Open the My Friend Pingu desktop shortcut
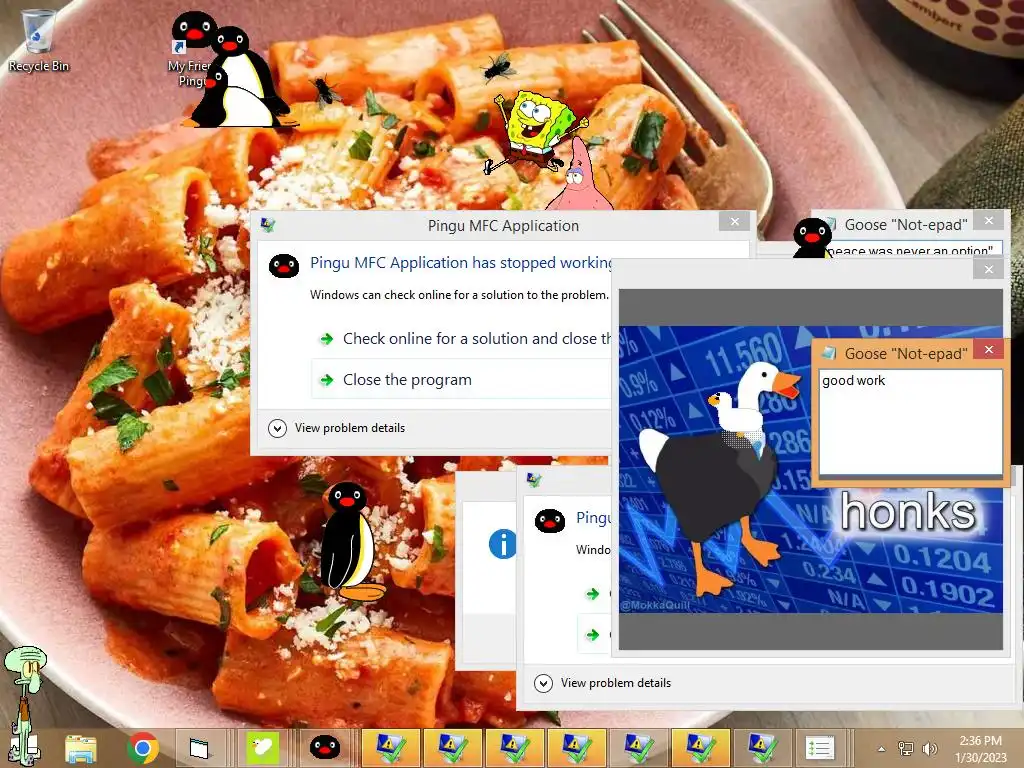1024x768 pixels. tap(191, 51)
